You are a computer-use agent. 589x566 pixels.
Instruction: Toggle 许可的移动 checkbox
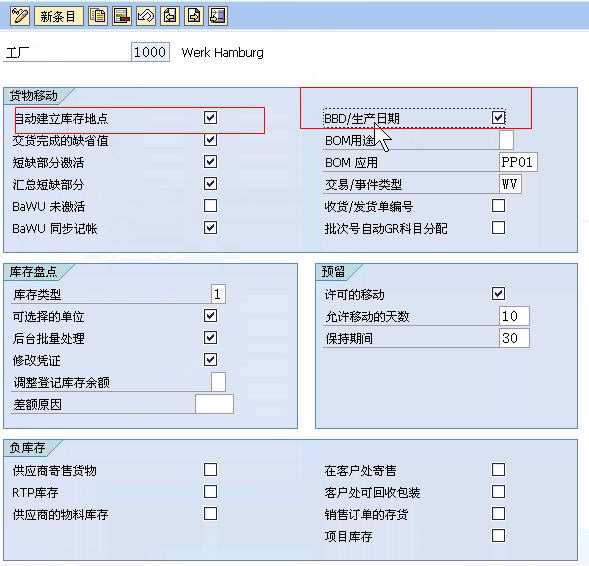coord(498,294)
